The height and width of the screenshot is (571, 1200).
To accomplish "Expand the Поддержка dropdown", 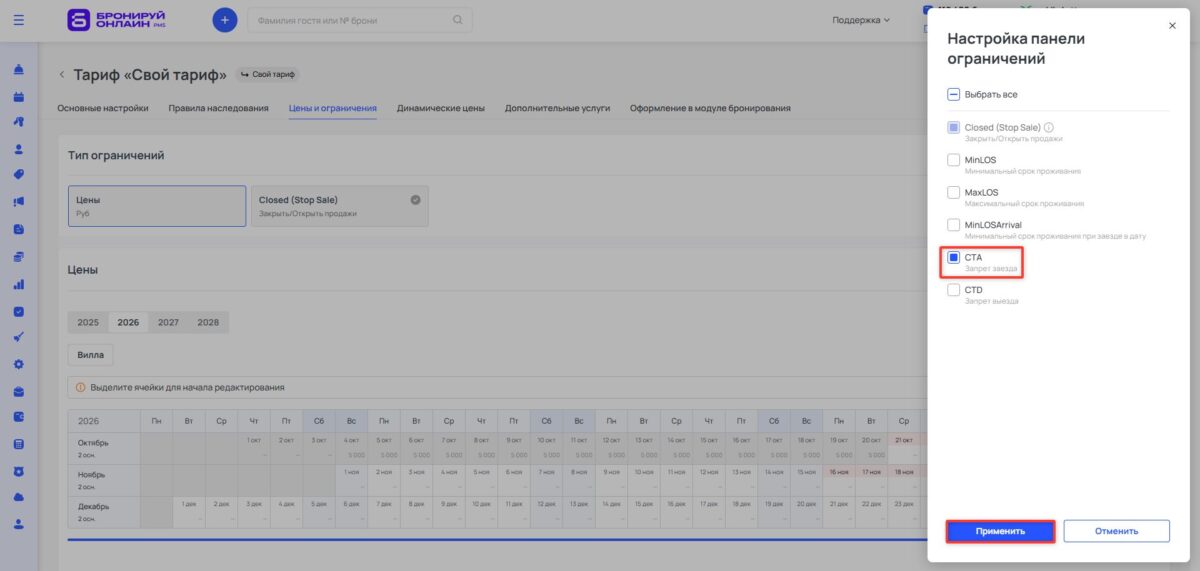I will [861, 20].
